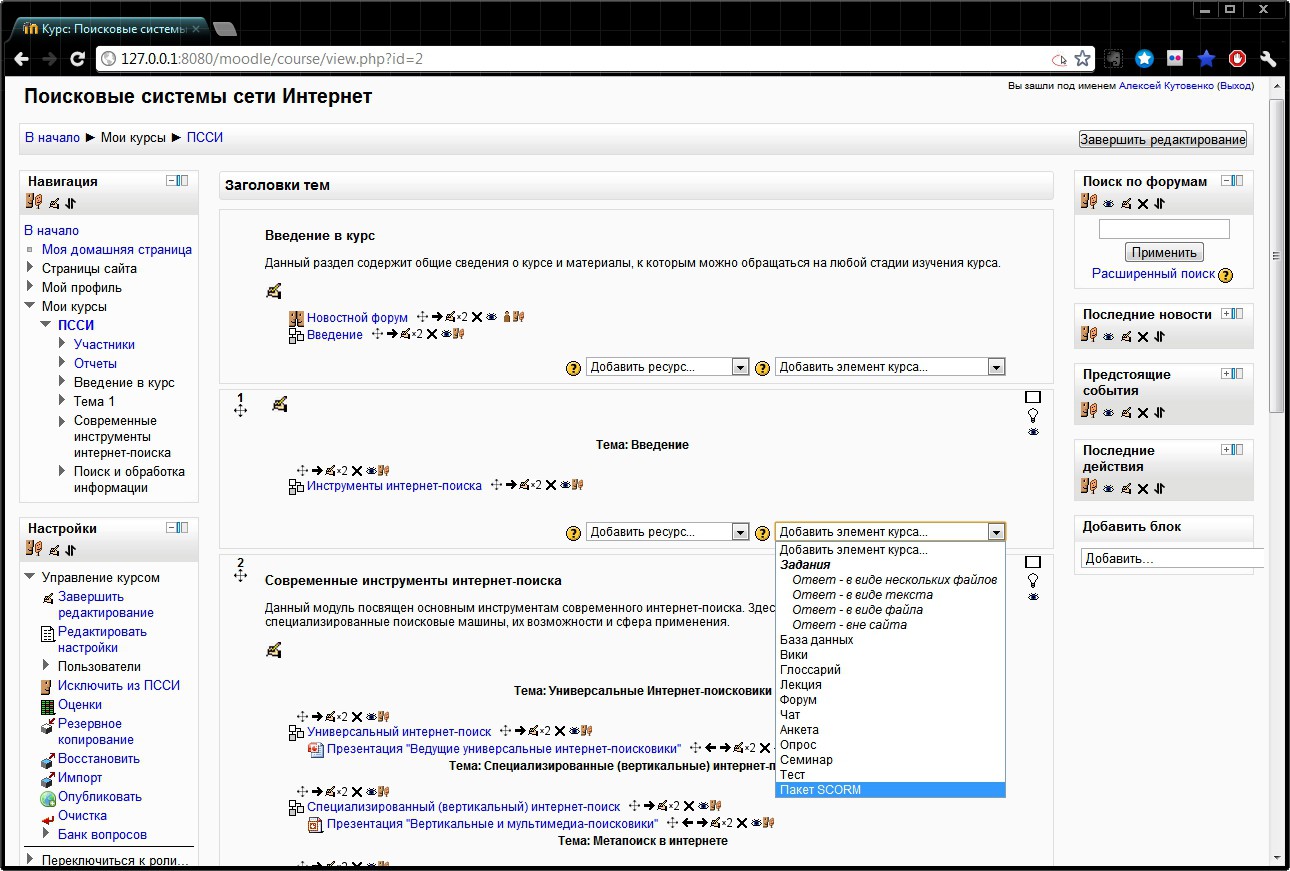Hide Поиск по форумам block with eye icon
Image resolution: width=1290 pixels, height=871 pixels.
click(1108, 203)
